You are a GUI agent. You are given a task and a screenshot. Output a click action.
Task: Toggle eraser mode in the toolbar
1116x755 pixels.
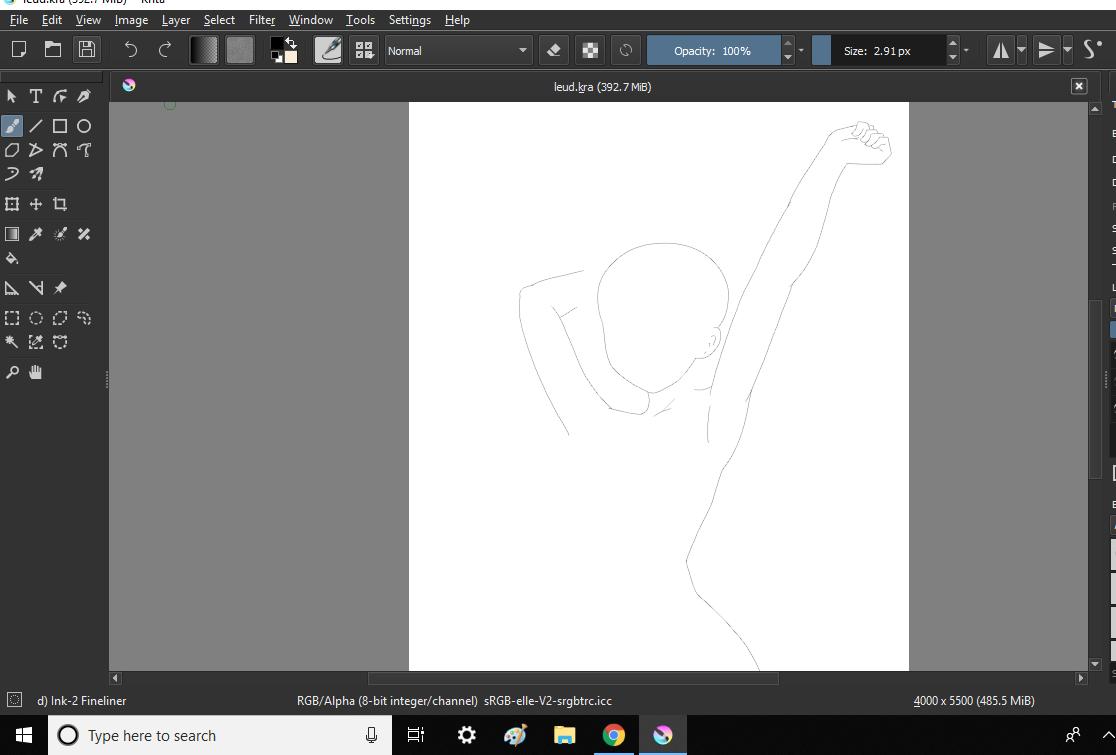click(553, 50)
